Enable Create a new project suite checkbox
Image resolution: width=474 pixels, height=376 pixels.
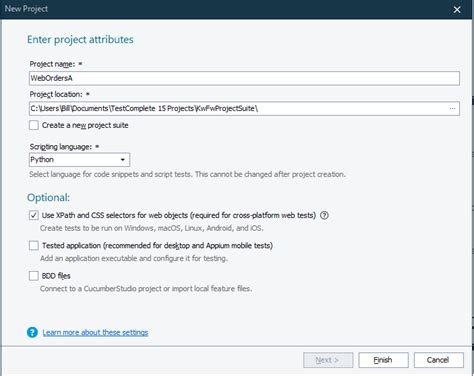coord(34,125)
